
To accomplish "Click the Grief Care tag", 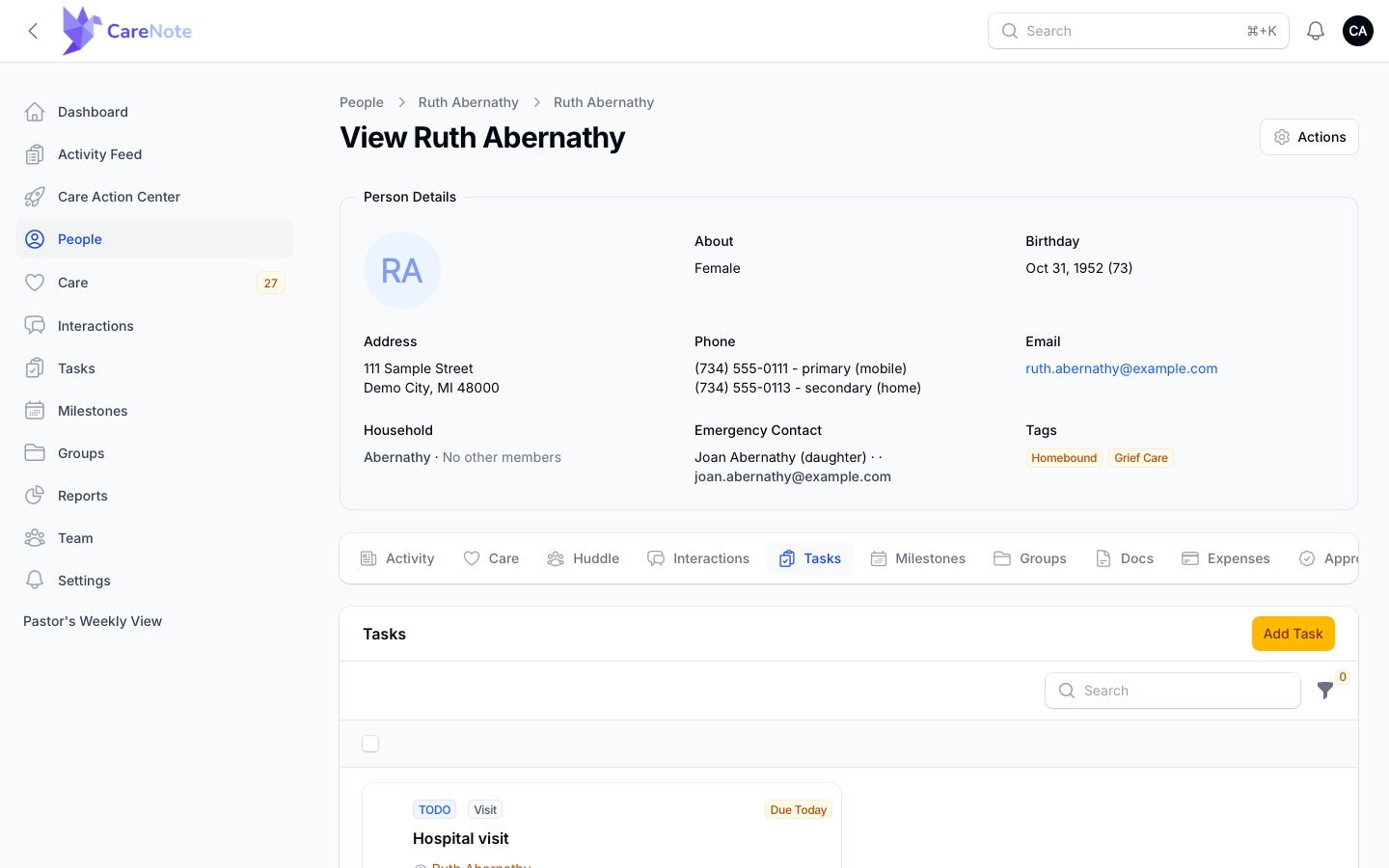I will 1141,458.
